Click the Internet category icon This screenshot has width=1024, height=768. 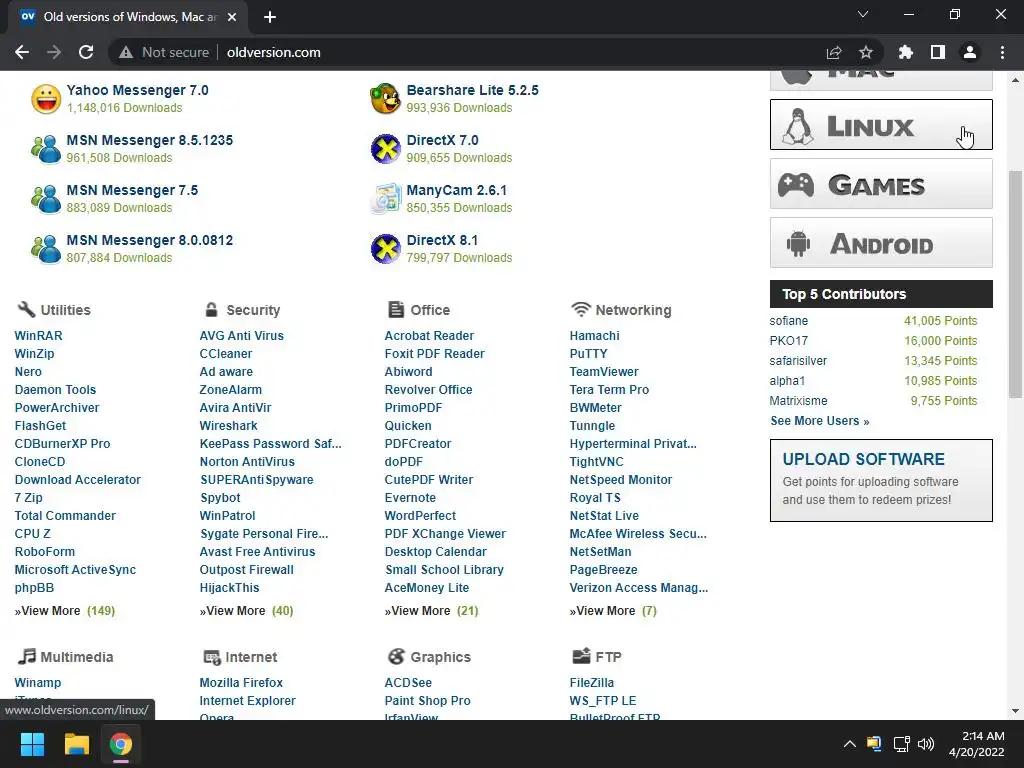tap(212, 657)
